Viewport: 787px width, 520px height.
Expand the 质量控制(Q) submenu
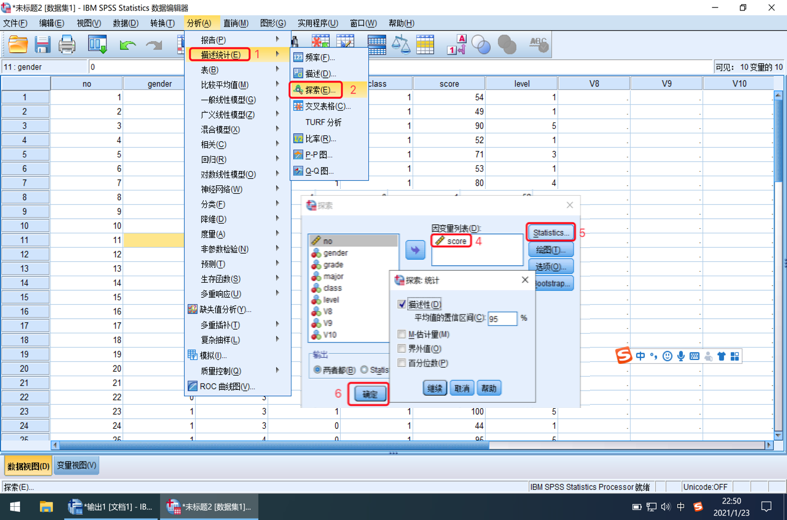click(238, 371)
